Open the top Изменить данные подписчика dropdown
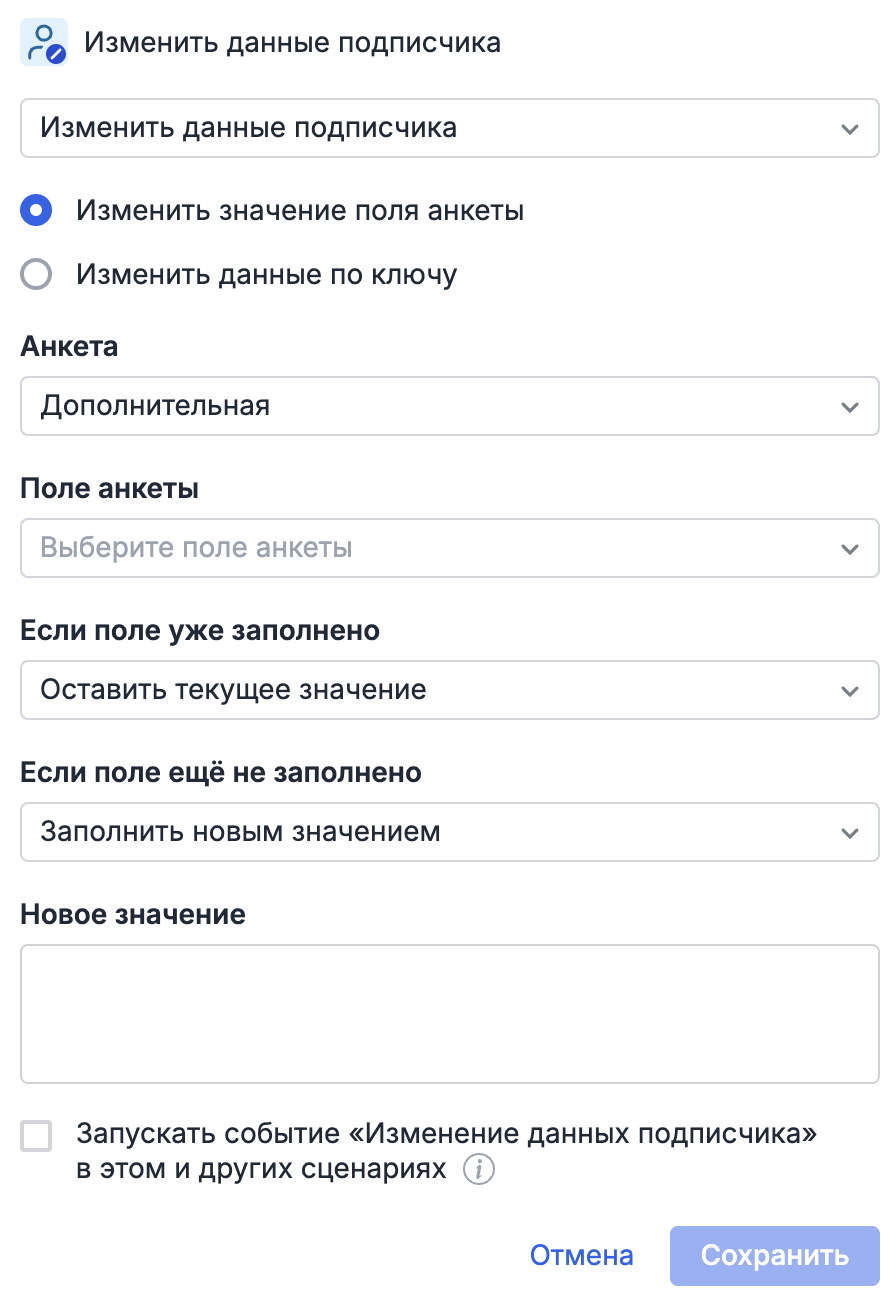Screen dimensions: 896x1314 pyautogui.click(x=448, y=128)
